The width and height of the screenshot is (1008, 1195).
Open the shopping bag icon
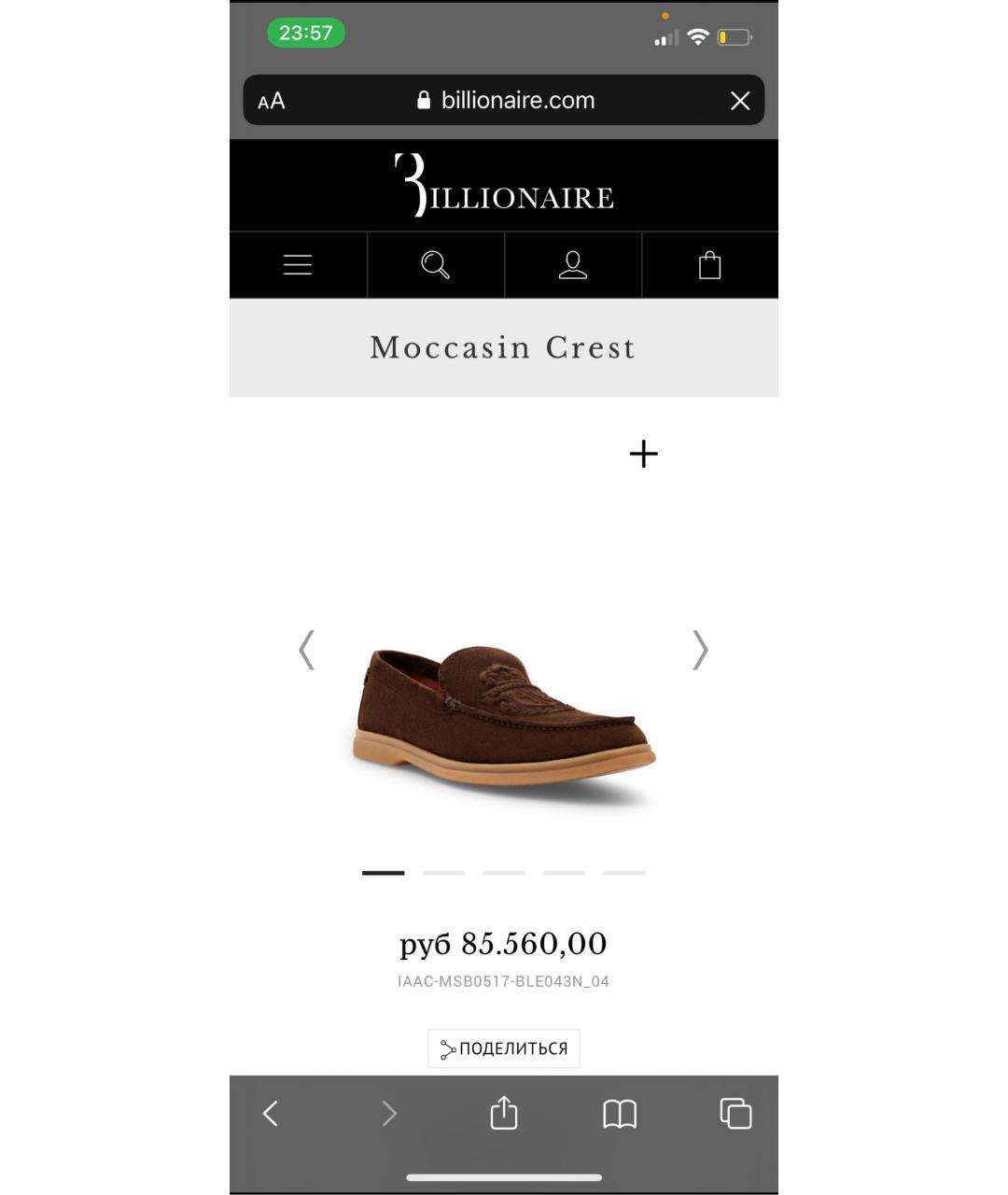click(710, 265)
